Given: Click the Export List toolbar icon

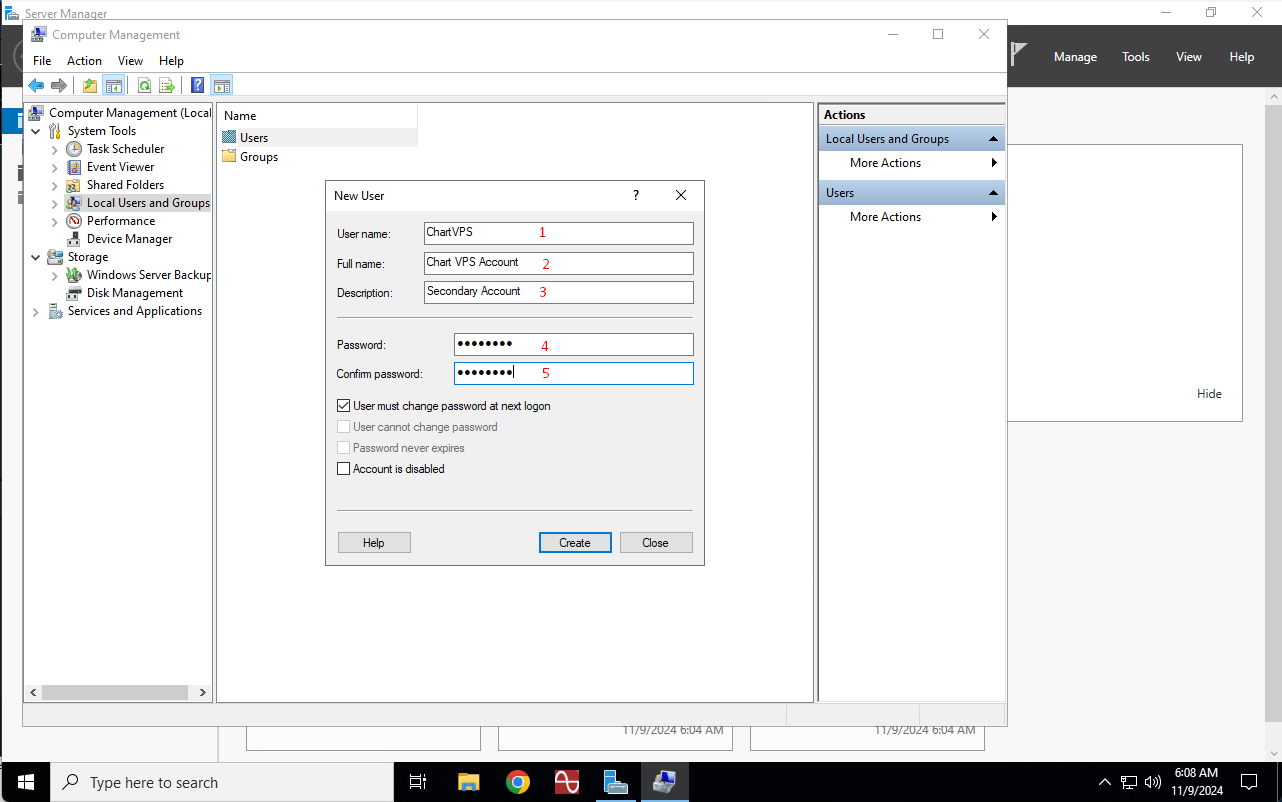Looking at the screenshot, I should point(167,86).
